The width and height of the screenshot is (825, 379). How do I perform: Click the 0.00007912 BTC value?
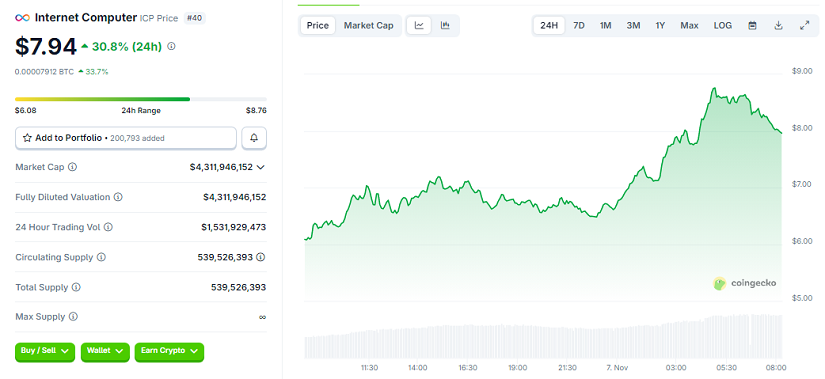point(44,72)
